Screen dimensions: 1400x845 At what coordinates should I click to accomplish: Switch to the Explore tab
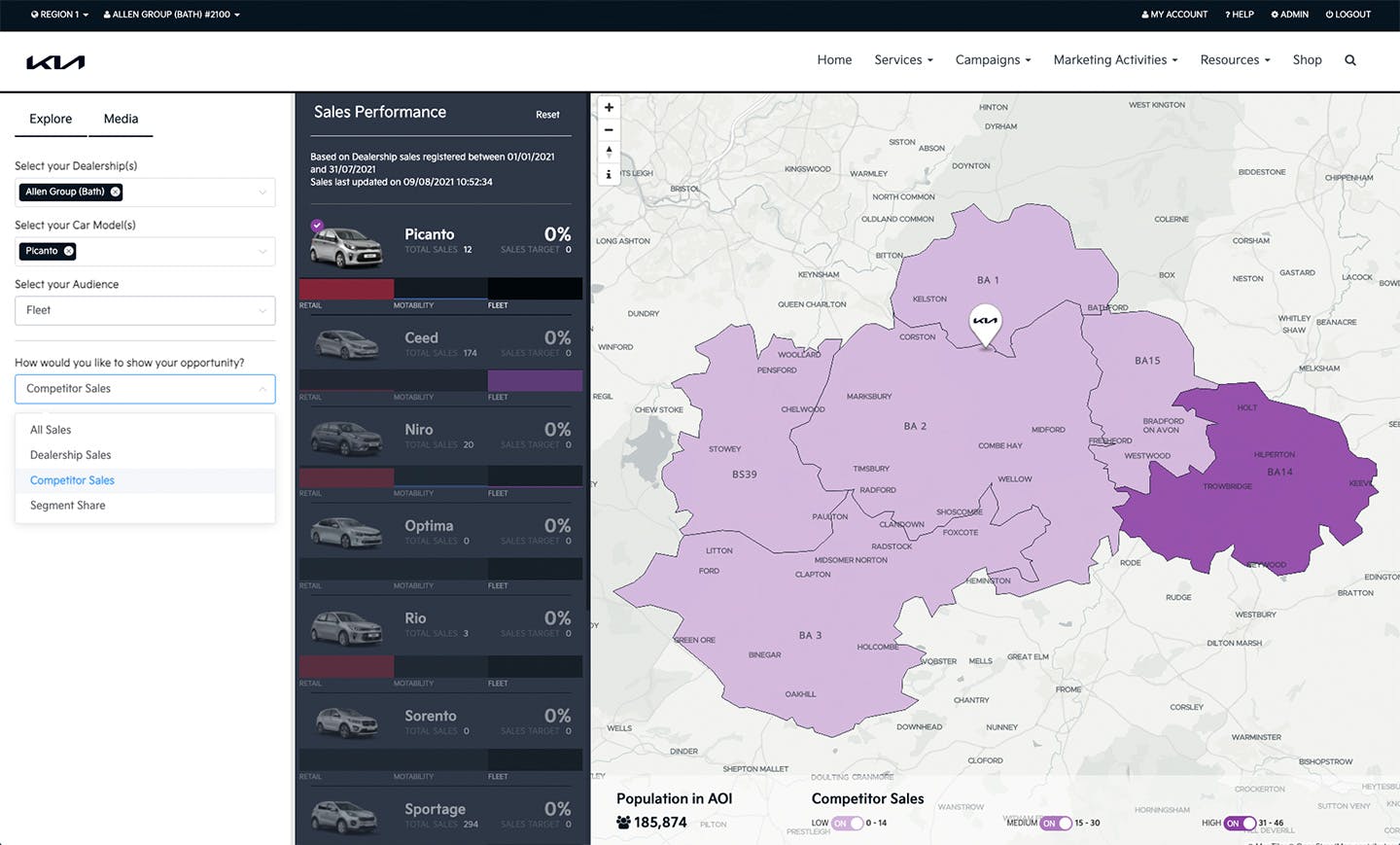point(51,119)
